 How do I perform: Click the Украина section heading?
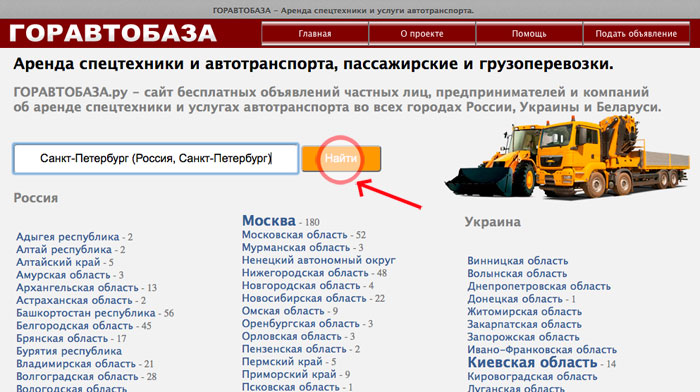click(492, 222)
